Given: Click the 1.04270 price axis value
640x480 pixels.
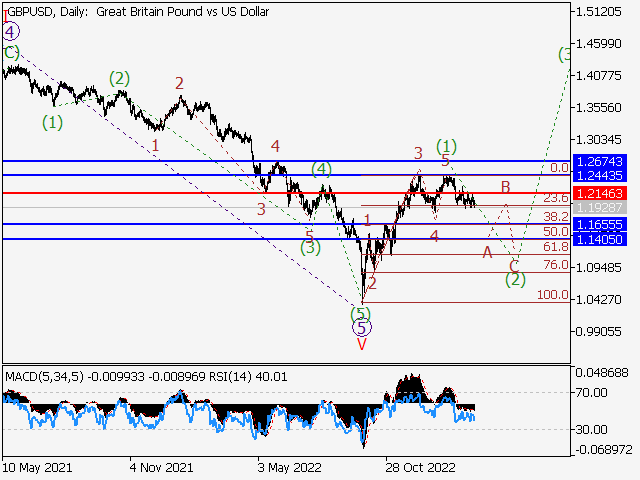Looking at the screenshot, I should point(598,300).
